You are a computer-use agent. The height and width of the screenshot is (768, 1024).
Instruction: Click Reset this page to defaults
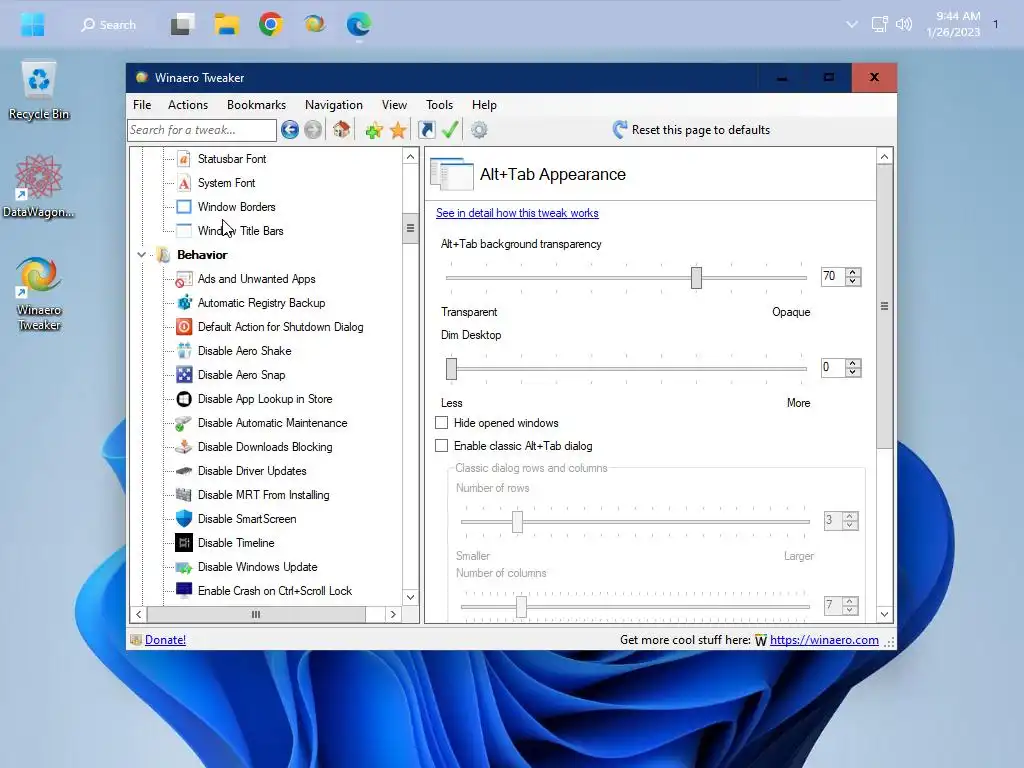coord(692,130)
